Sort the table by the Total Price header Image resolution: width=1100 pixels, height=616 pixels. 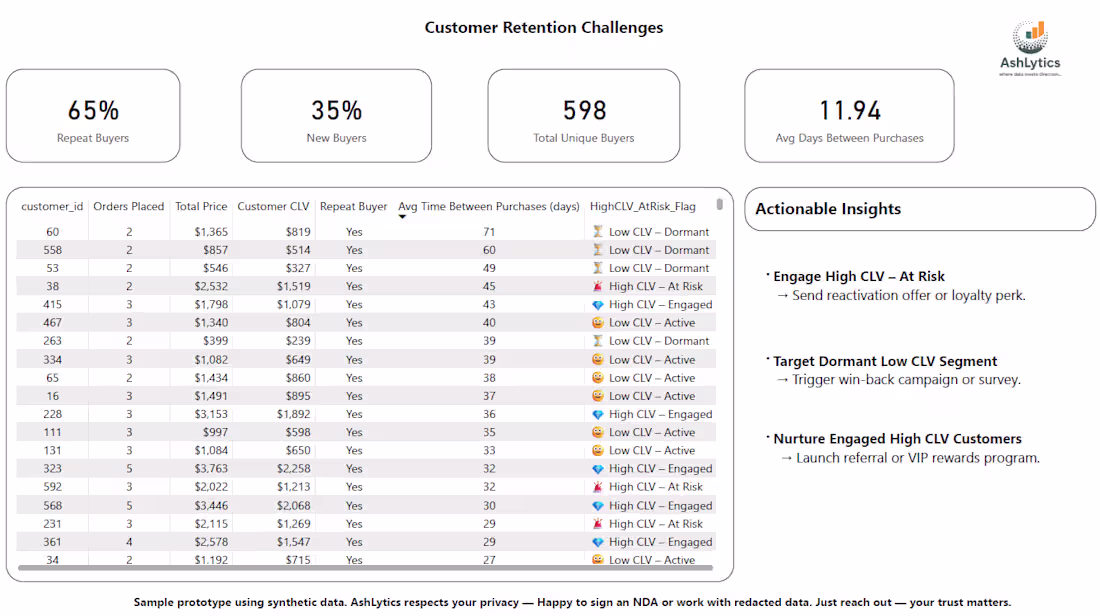pos(201,206)
